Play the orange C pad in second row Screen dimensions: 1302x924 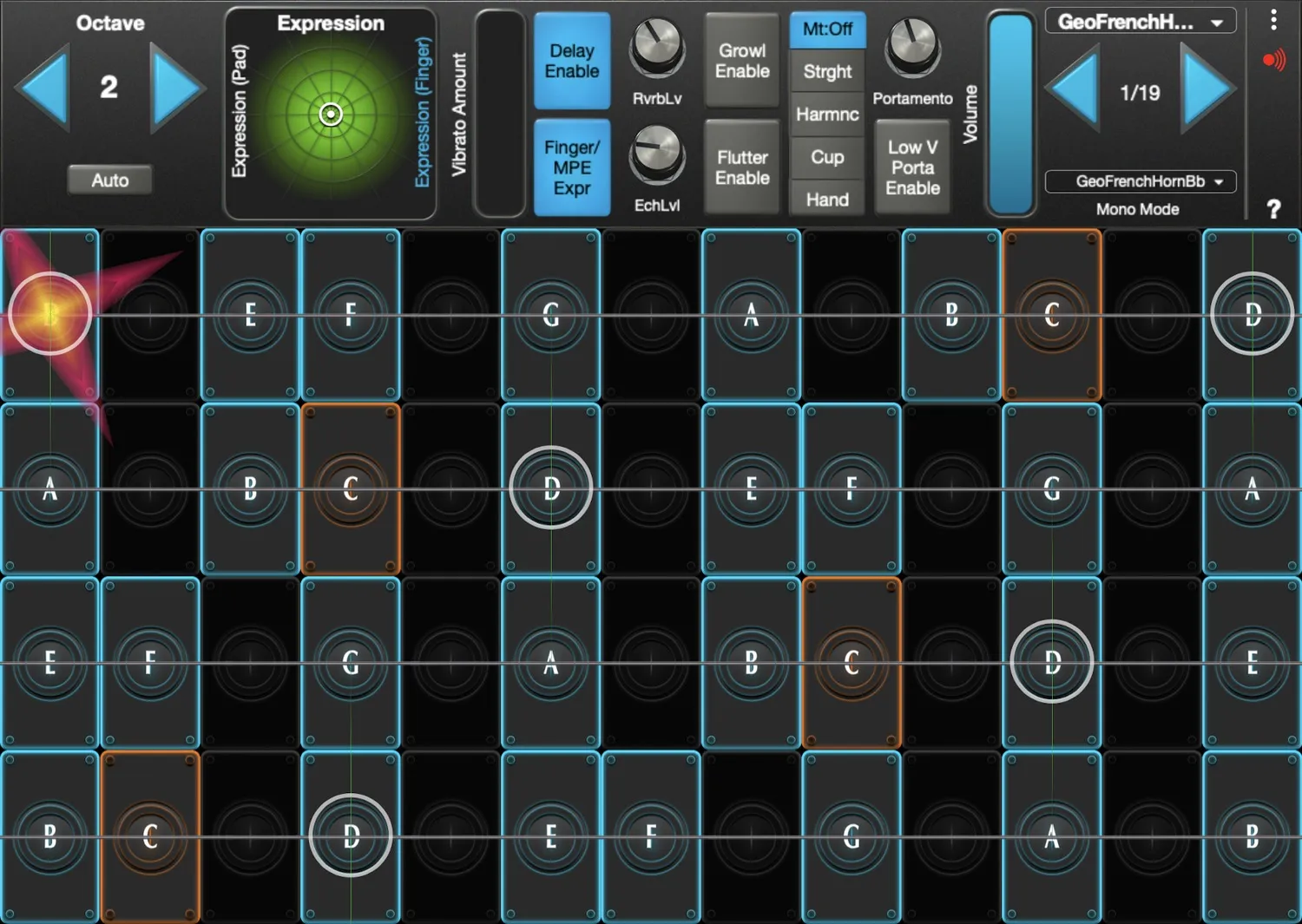[351, 488]
